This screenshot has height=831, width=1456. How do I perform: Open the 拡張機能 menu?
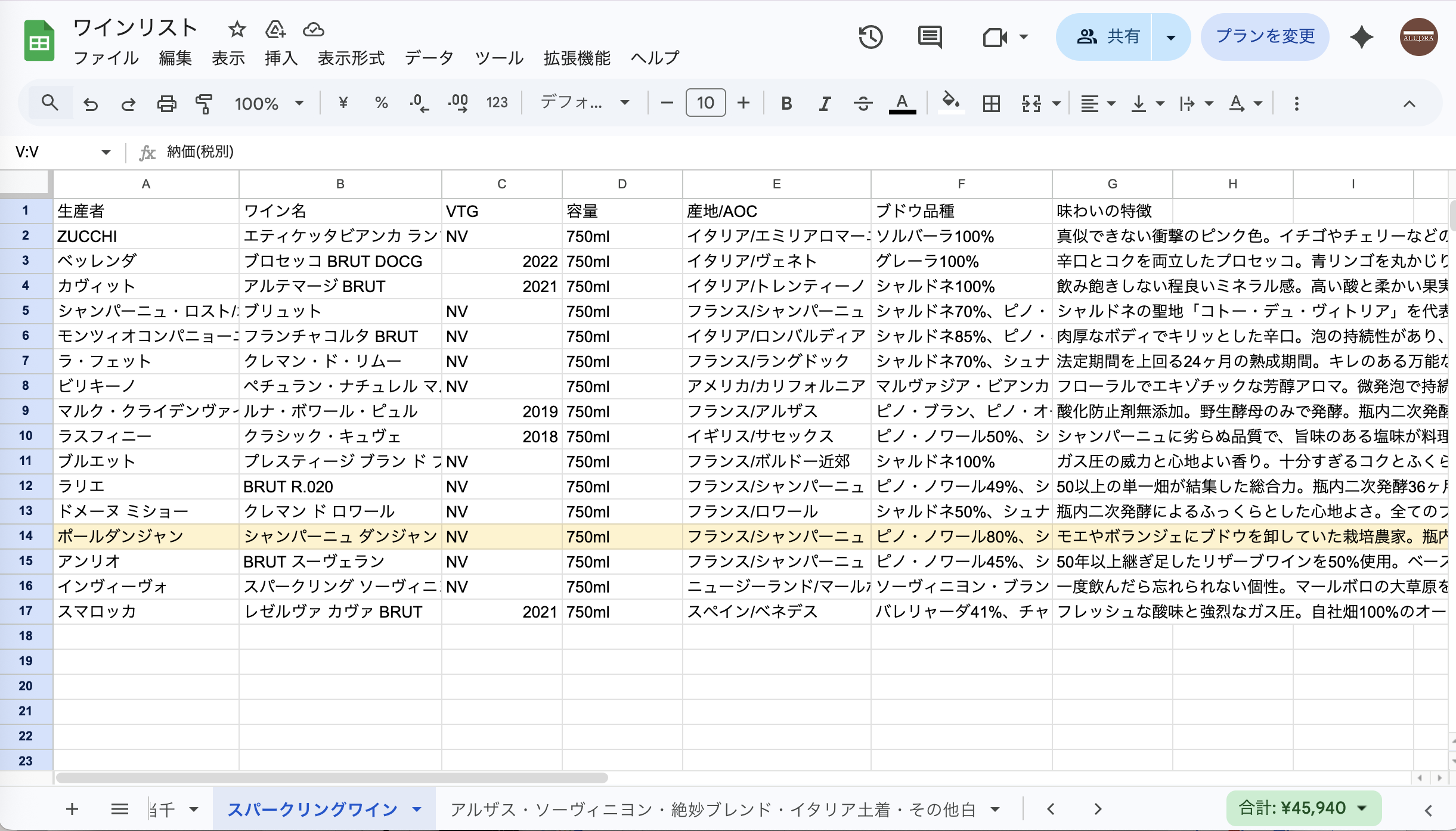pos(577,58)
